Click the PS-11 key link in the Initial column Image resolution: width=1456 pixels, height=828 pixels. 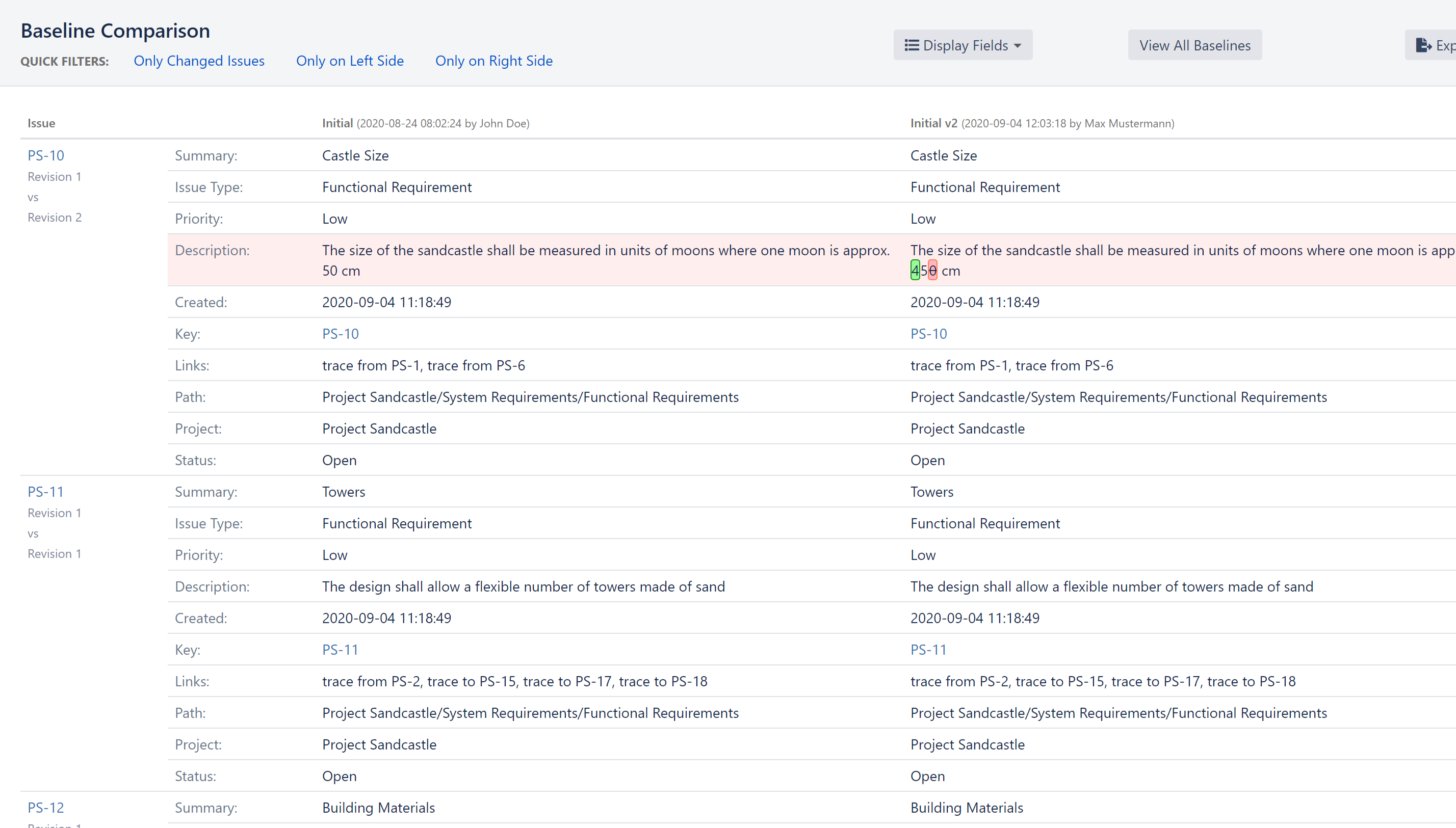coord(340,650)
